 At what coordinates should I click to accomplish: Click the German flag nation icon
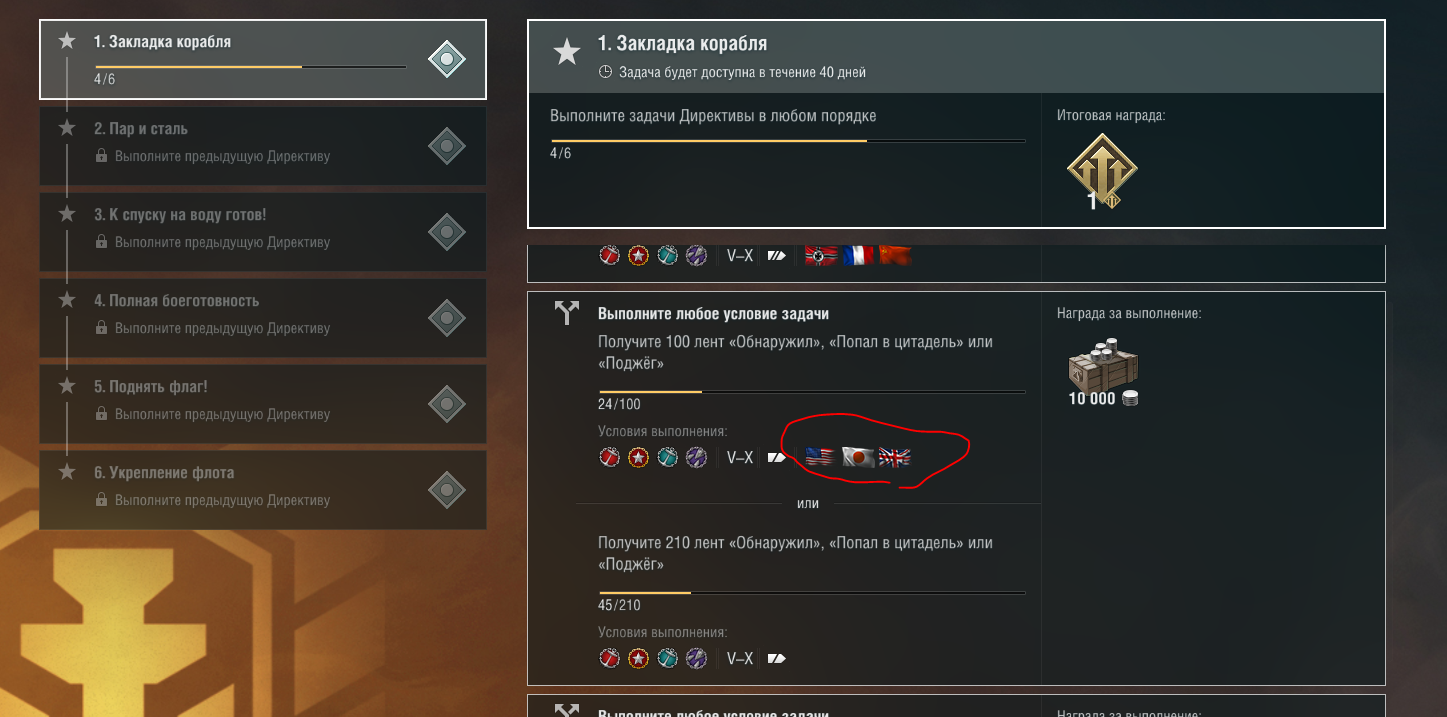click(820, 255)
